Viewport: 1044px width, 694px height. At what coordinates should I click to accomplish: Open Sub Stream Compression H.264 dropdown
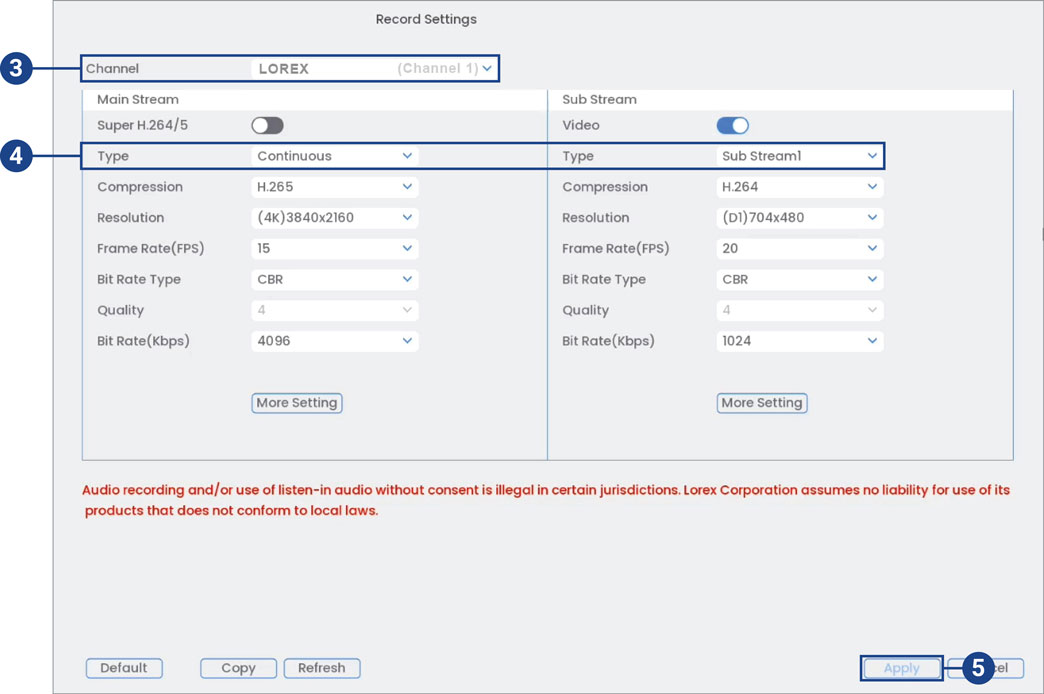click(799, 187)
